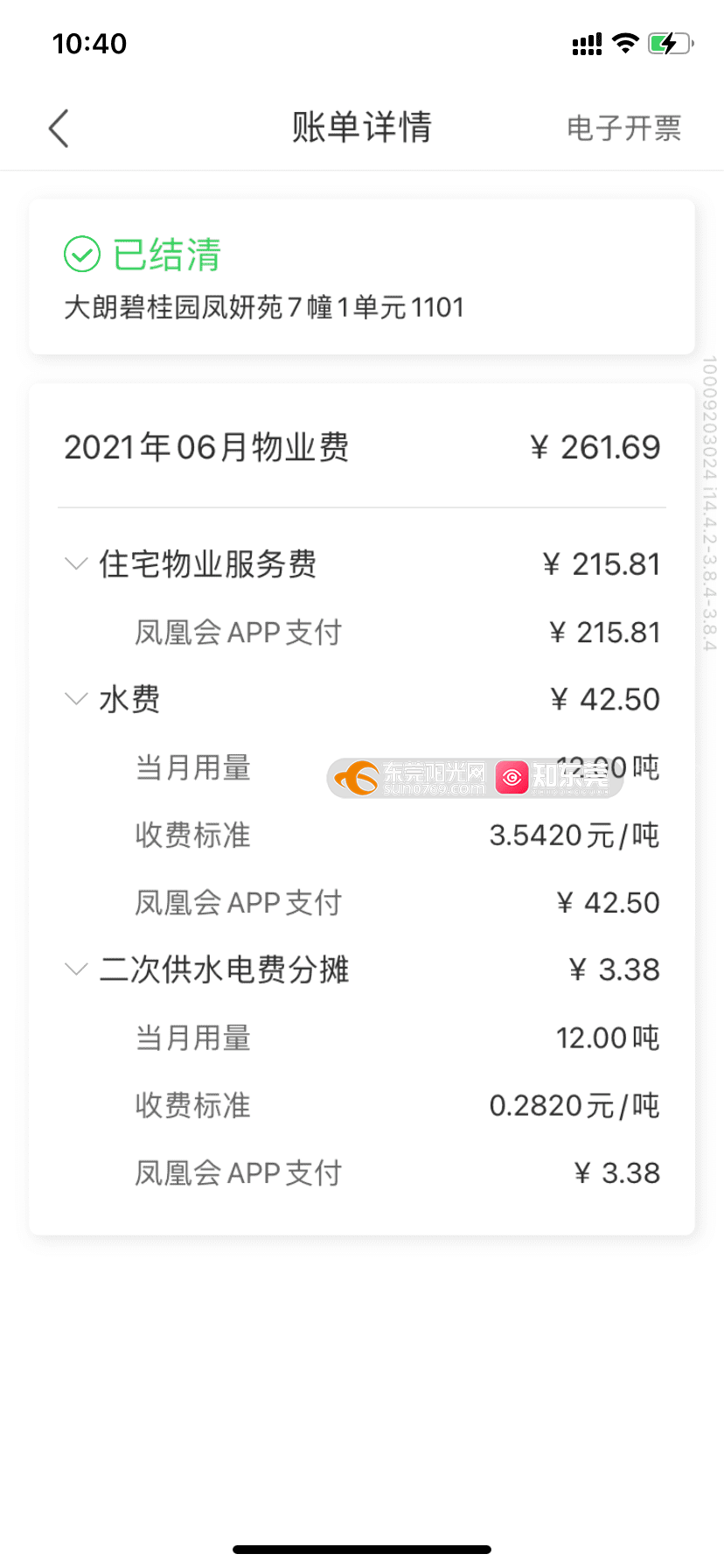This screenshot has height=1568, width=724.
Task: Select the 住宅物业服务费 ¥215.81 row
Action: (362, 564)
